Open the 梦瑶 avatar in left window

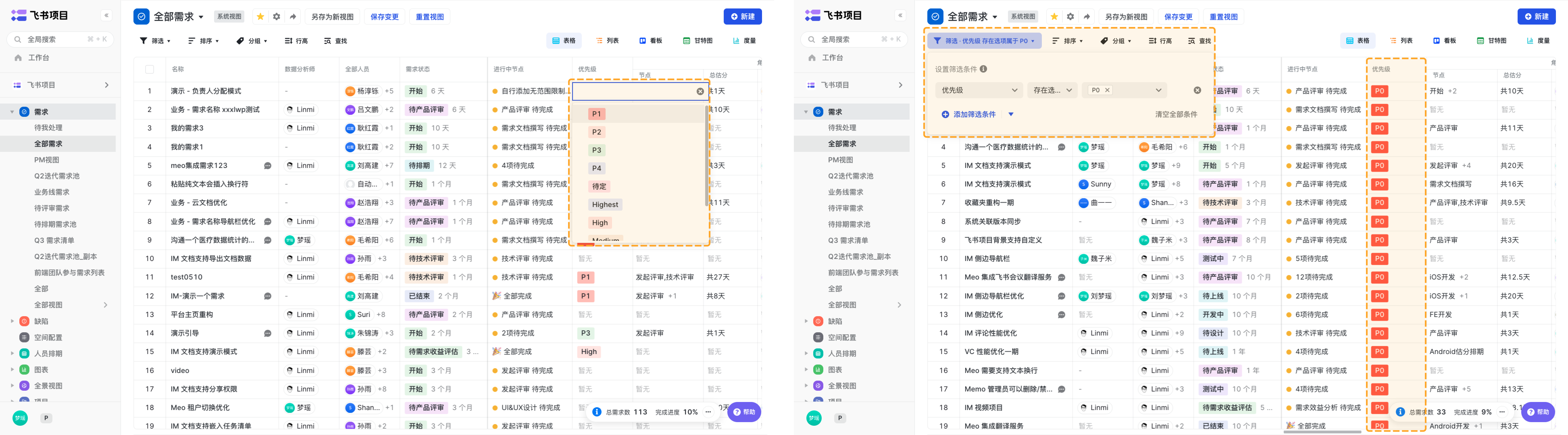pyautogui.click(x=20, y=418)
